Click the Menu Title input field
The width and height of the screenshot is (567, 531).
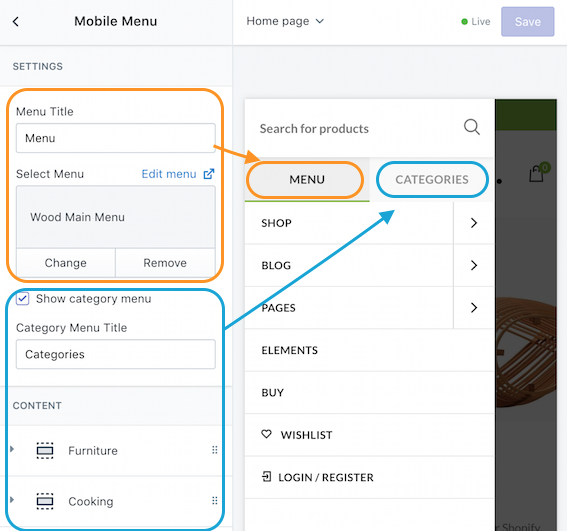click(116, 138)
